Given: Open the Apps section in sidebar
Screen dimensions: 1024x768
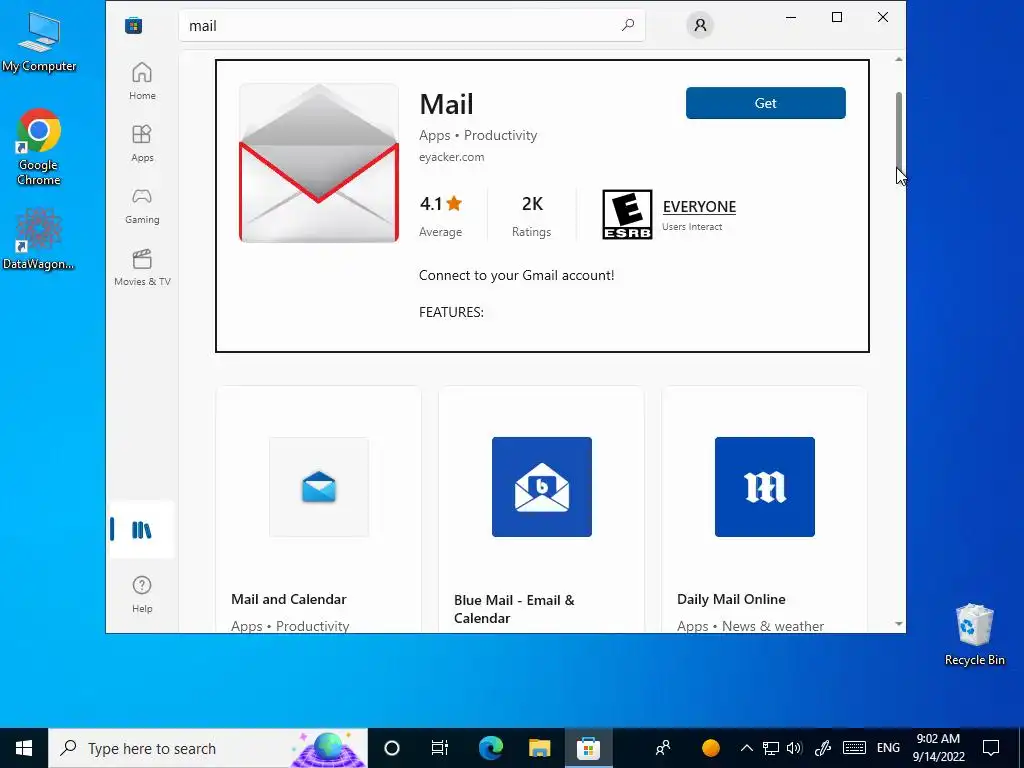Looking at the screenshot, I should (x=142, y=143).
